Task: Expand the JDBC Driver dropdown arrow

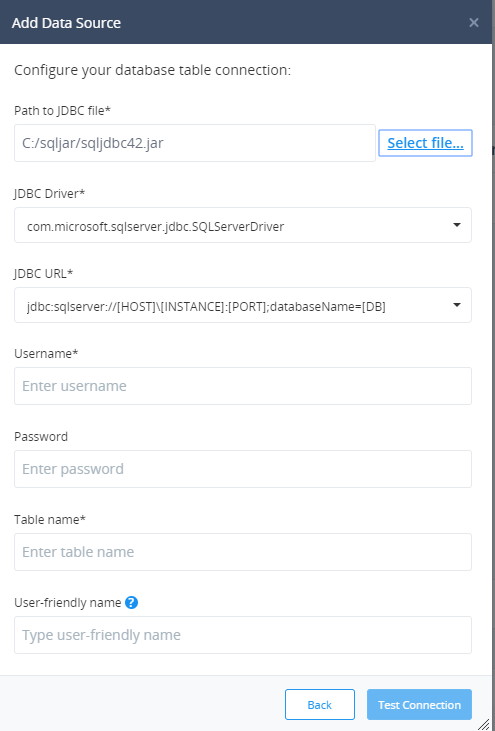Action: (x=457, y=225)
